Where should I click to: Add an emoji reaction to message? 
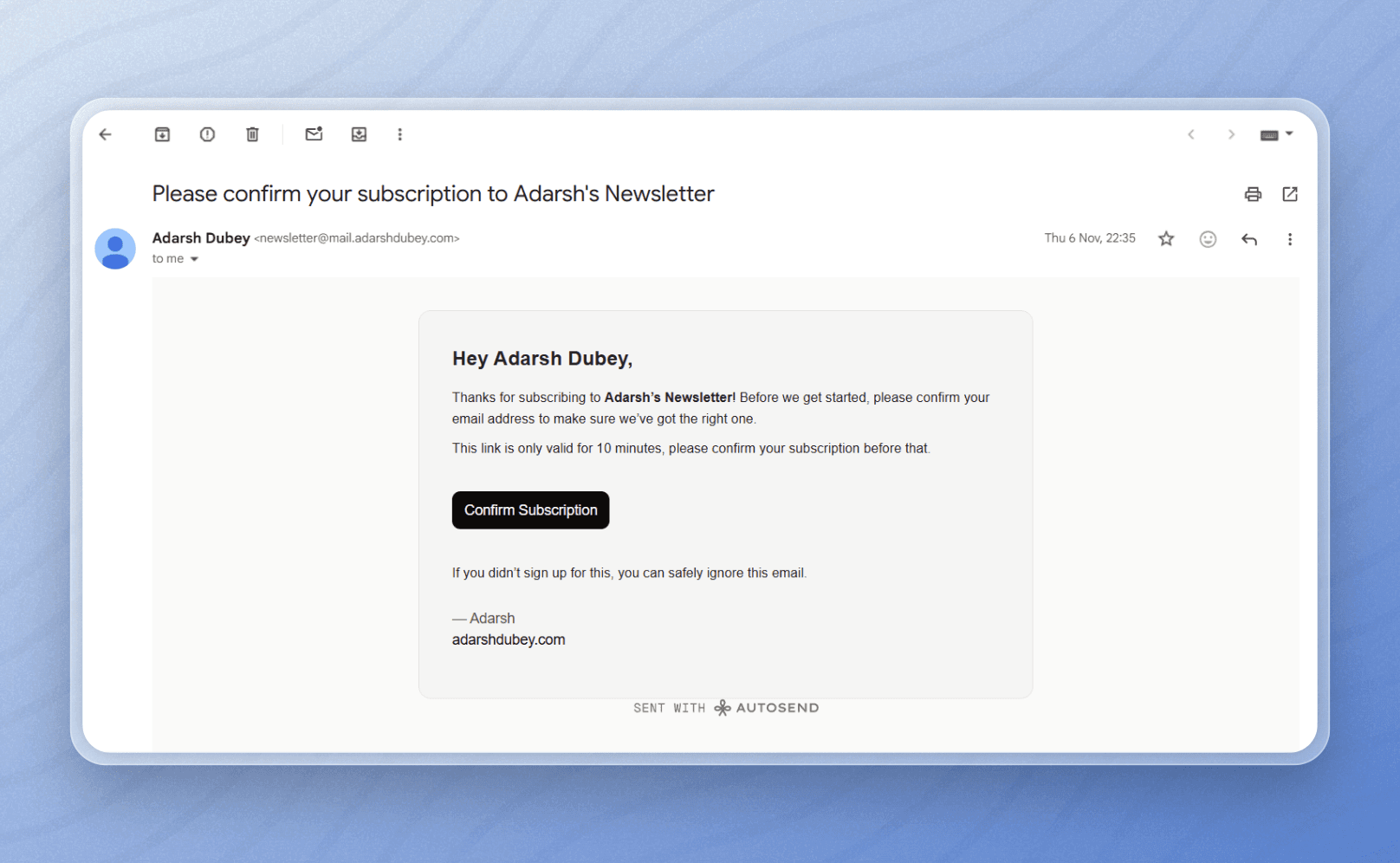tap(1208, 239)
